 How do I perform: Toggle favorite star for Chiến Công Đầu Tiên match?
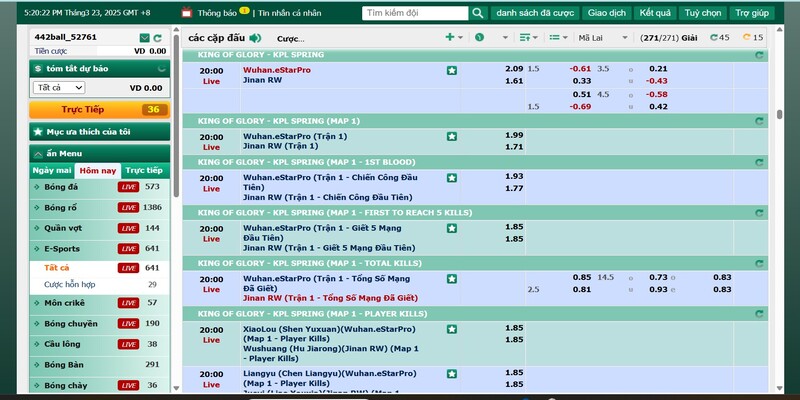(452, 178)
